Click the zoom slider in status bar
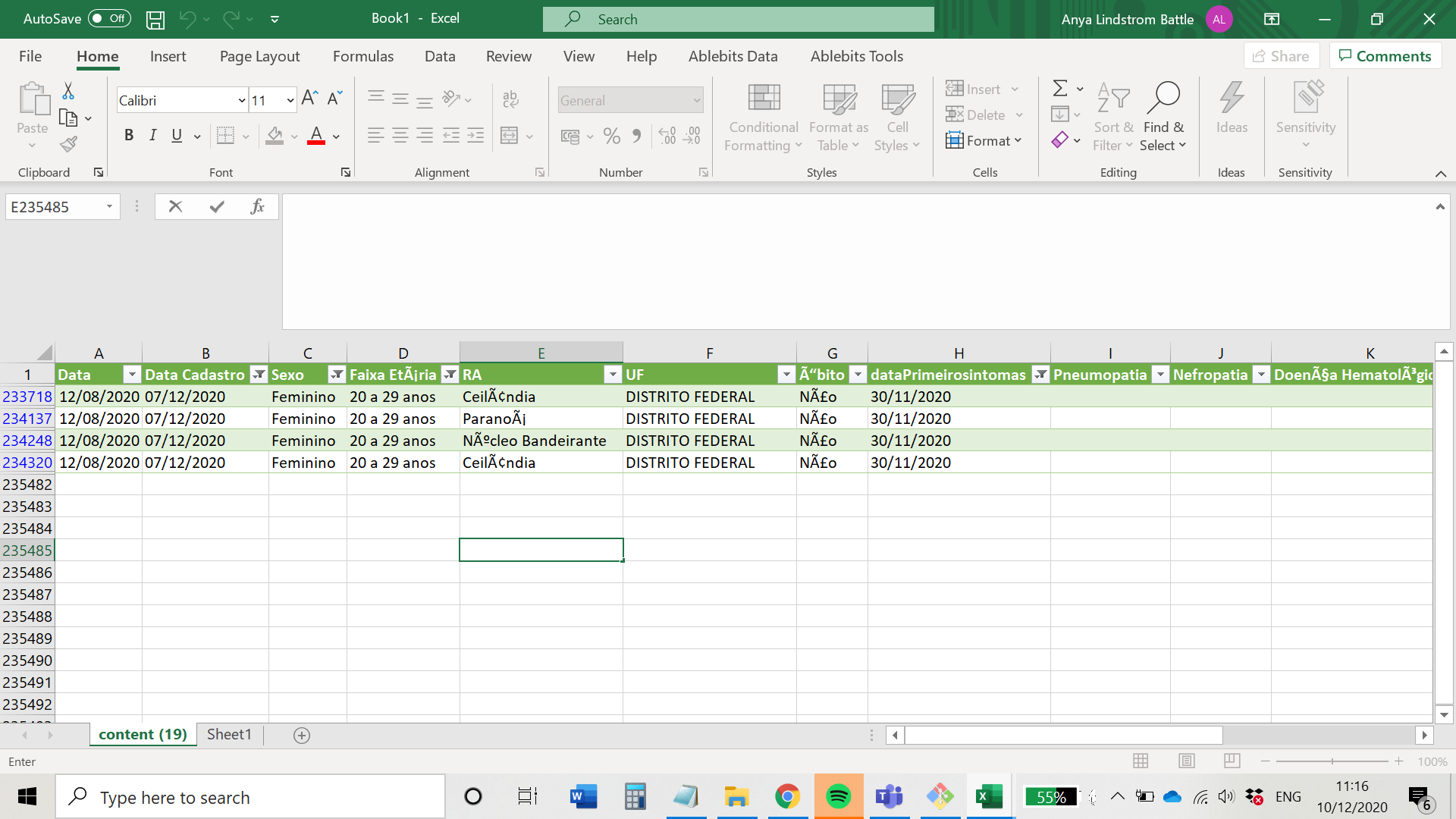This screenshot has width=1456, height=819. pyautogui.click(x=1332, y=761)
